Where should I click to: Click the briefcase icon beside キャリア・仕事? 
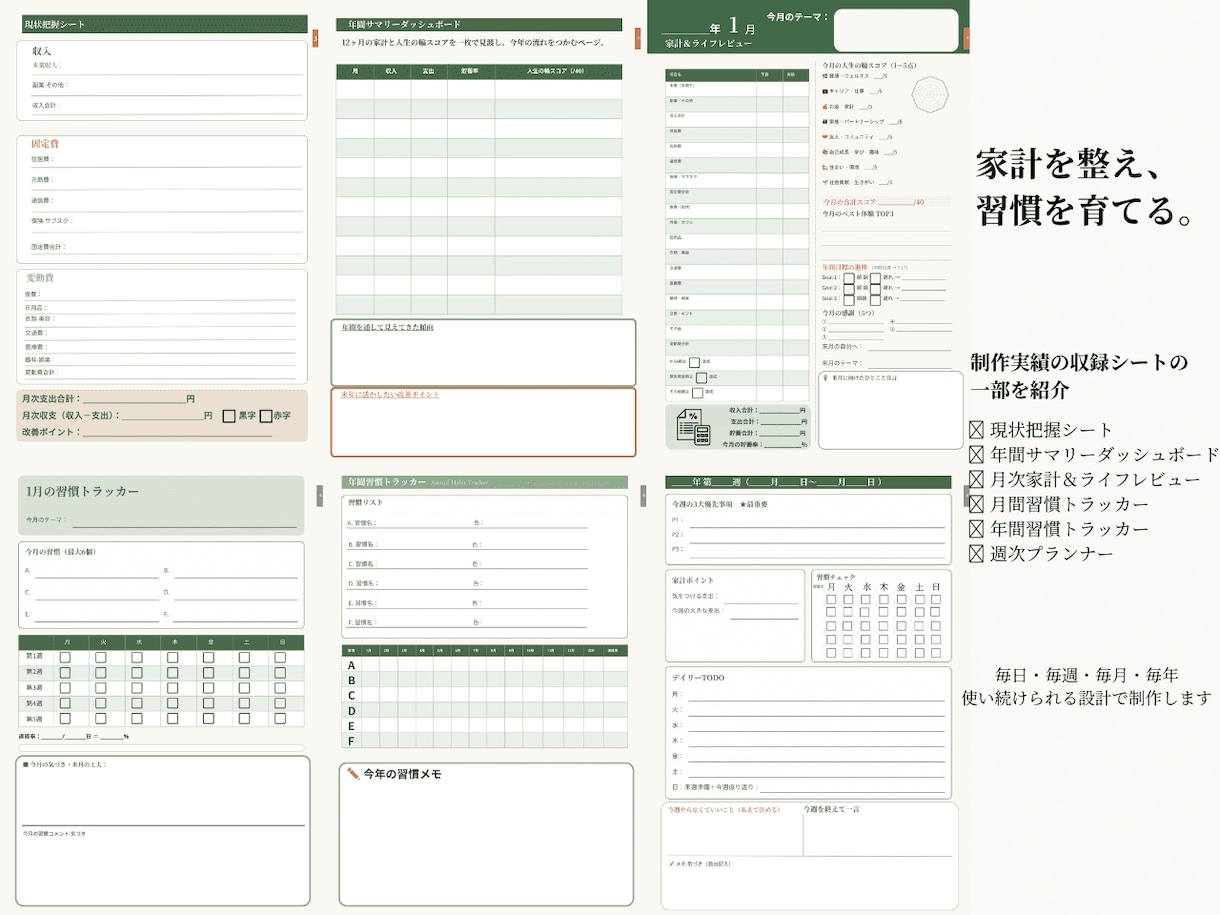(824, 91)
